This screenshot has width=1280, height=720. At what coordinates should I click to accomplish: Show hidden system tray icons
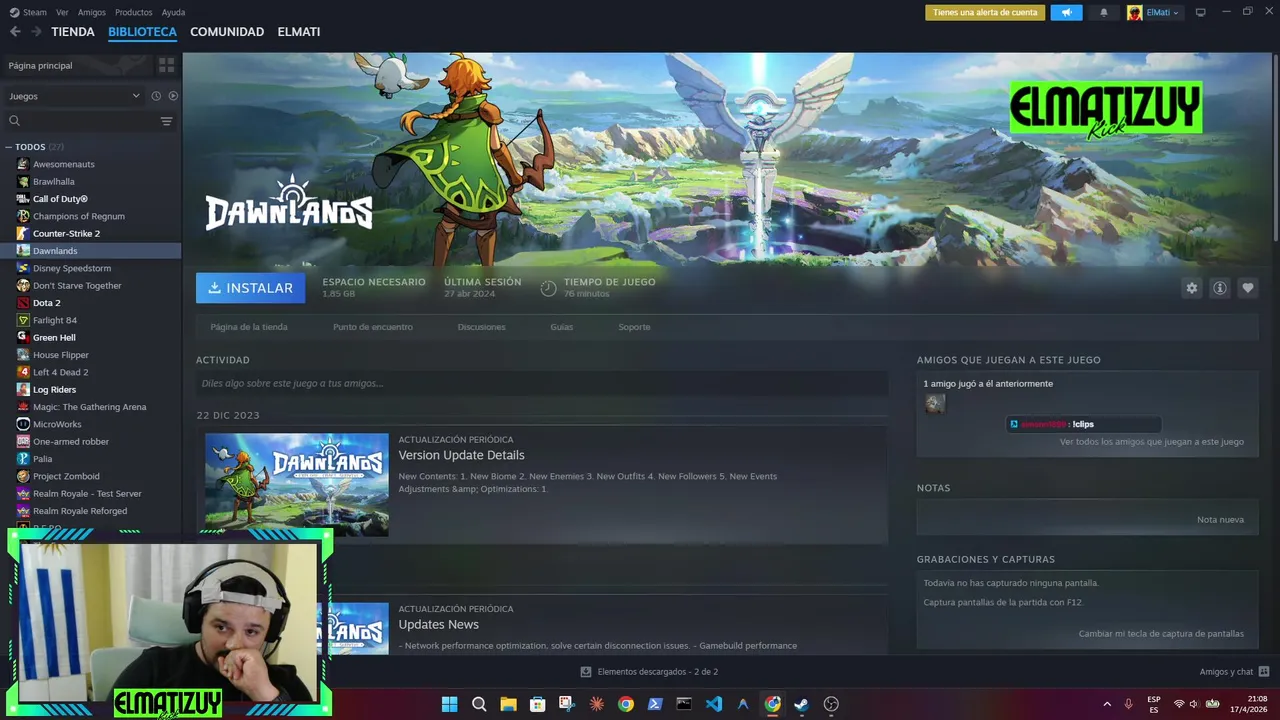(x=1107, y=704)
